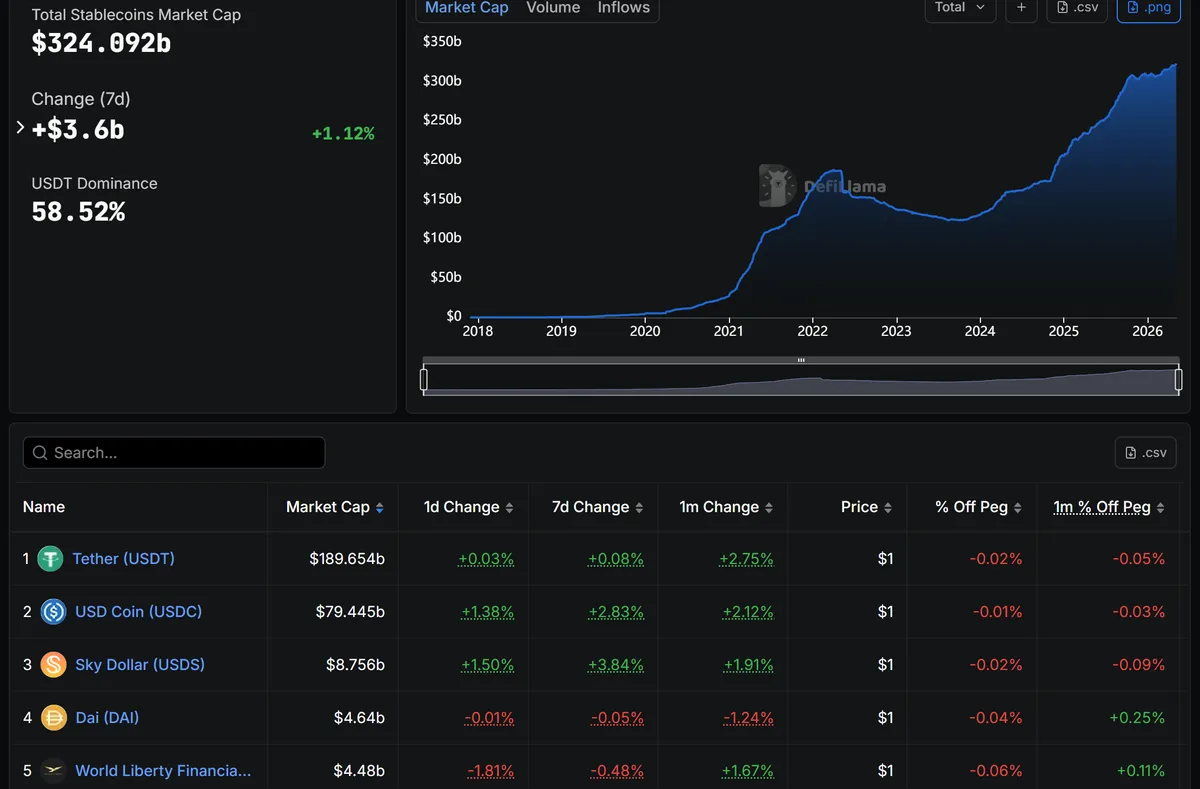Click USDC's +2.83% 7d change value
This screenshot has height=789, width=1200.
pyautogui.click(x=616, y=612)
